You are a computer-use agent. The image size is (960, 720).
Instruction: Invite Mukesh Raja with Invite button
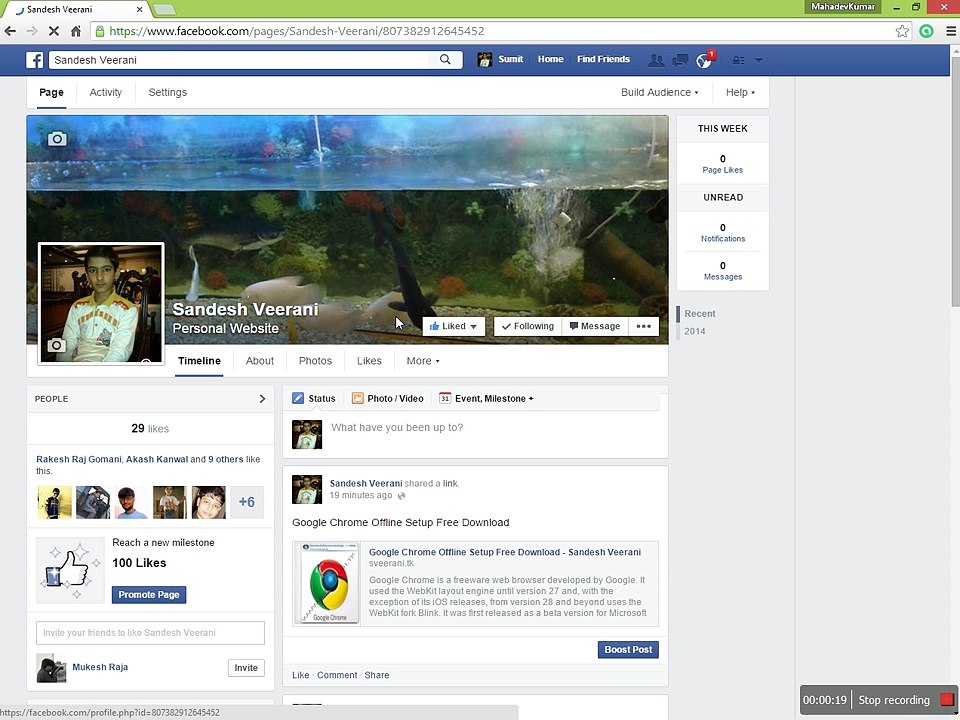pos(246,667)
